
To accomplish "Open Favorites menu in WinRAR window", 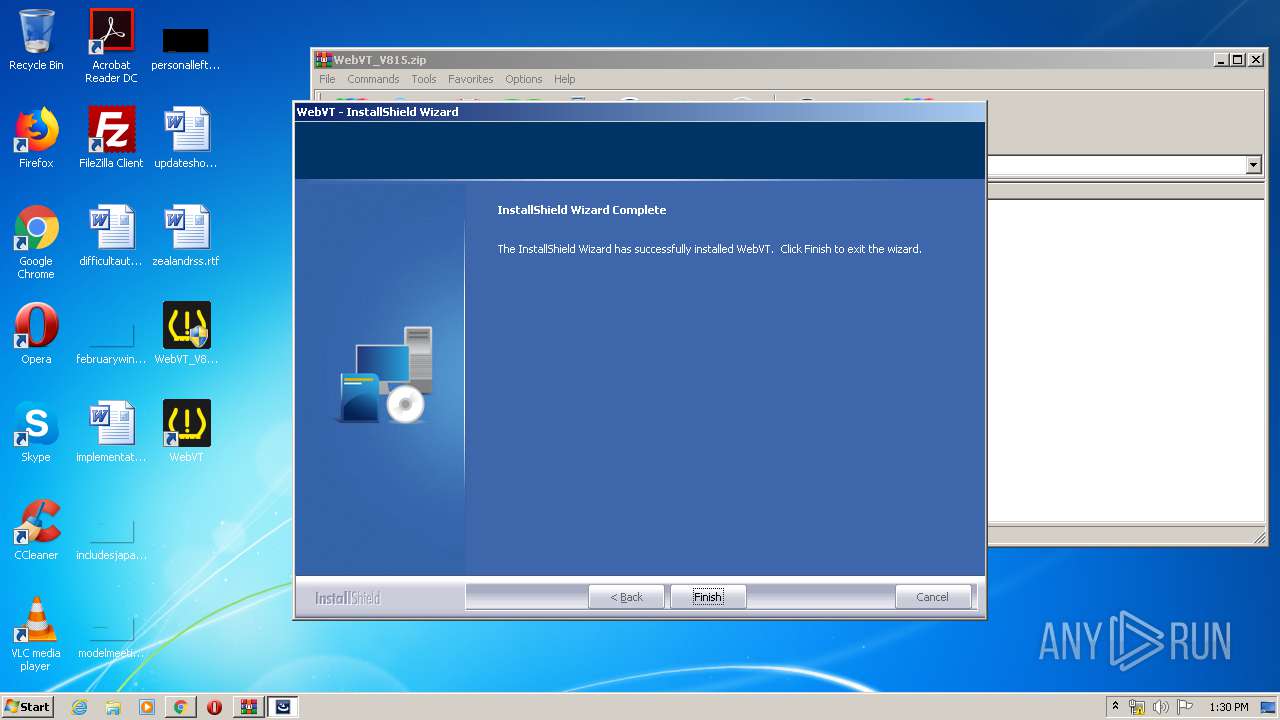I will 470,79.
